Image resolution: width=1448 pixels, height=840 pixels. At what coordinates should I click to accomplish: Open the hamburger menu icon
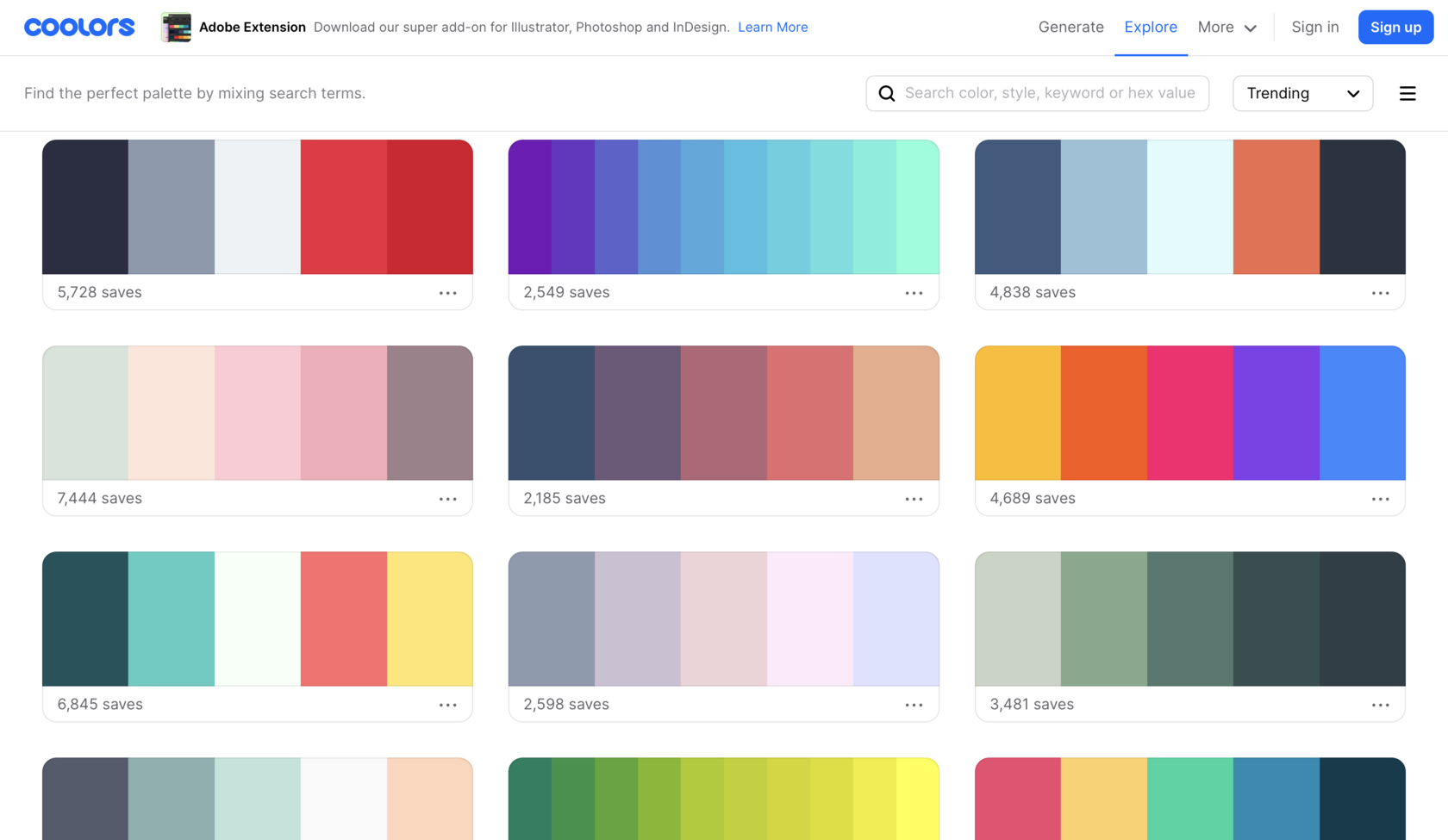pyautogui.click(x=1407, y=93)
